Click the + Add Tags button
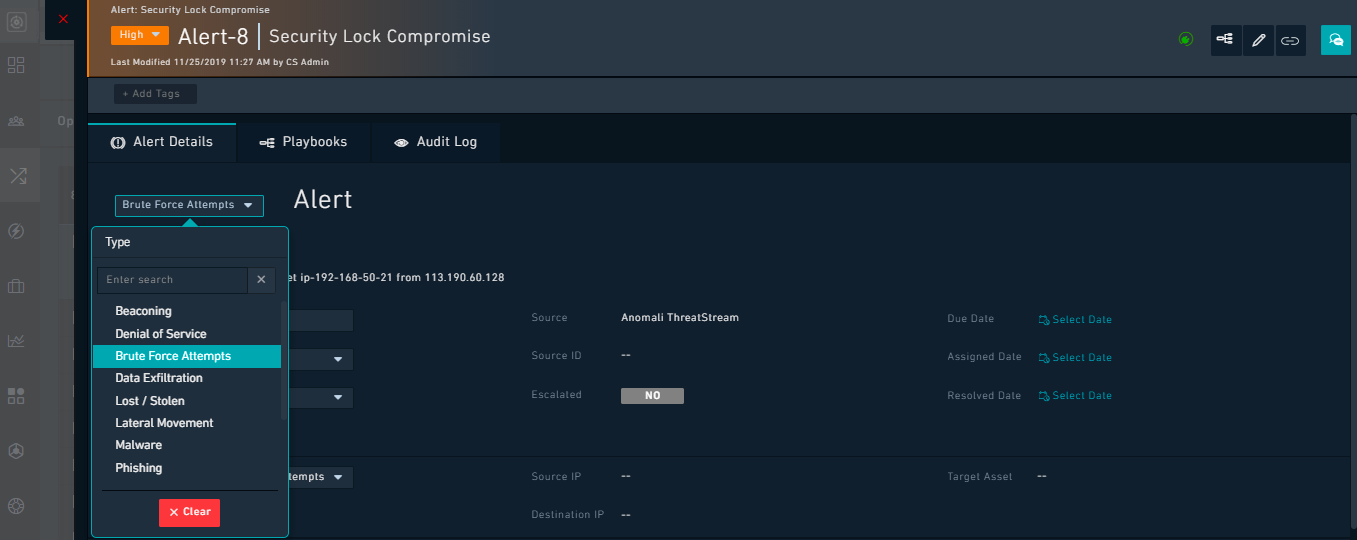Image resolution: width=1357 pixels, height=540 pixels. click(x=155, y=94)
